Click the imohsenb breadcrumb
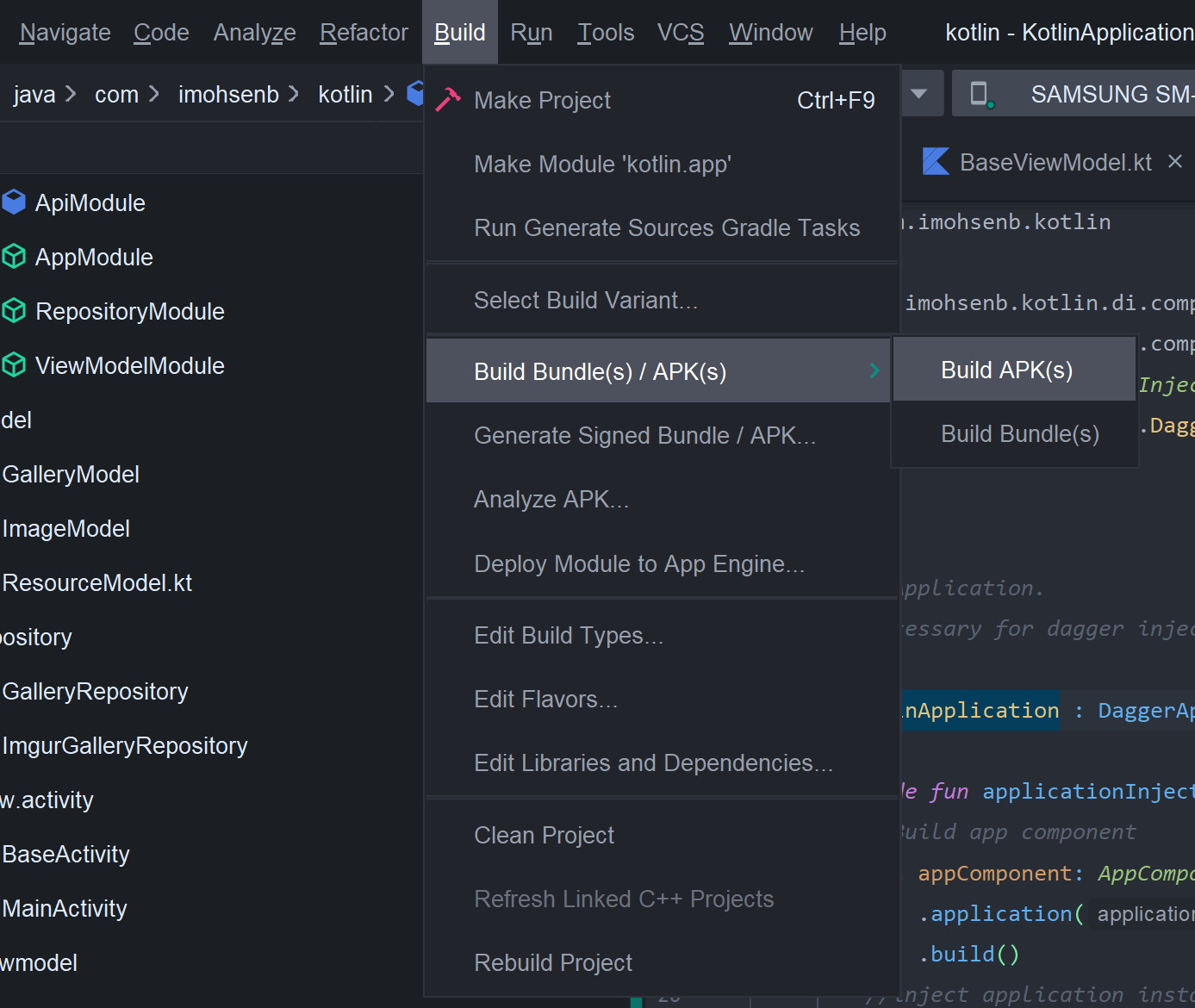1195x1008 pixels. click(228, 94)
